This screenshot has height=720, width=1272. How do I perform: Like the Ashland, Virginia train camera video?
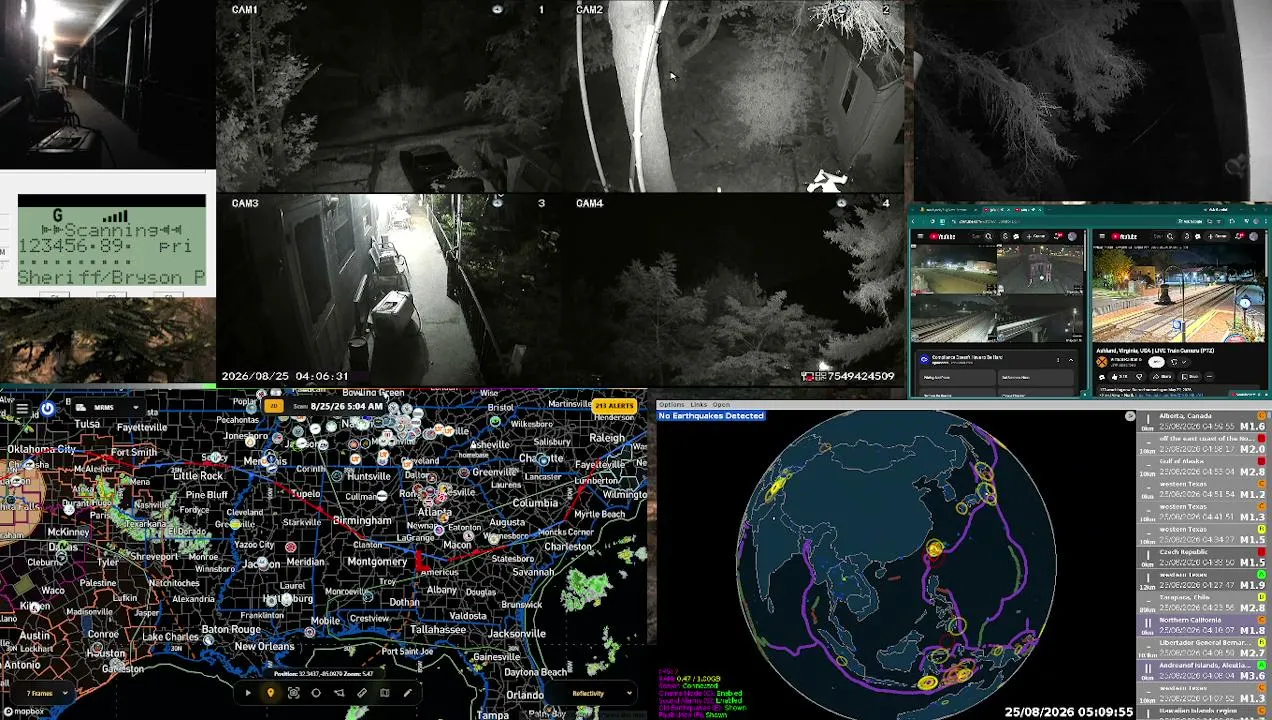coord(1119,377)
